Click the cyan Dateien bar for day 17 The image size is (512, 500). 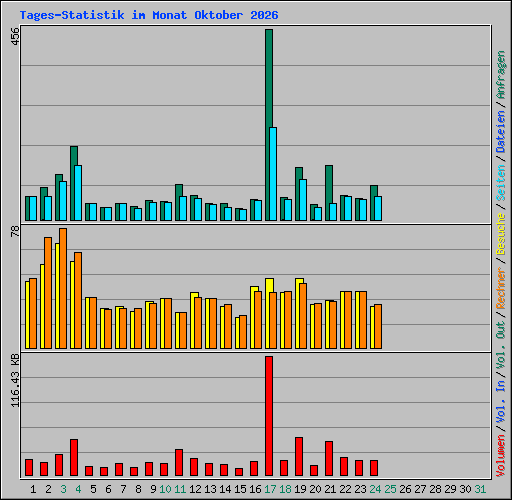273,174
